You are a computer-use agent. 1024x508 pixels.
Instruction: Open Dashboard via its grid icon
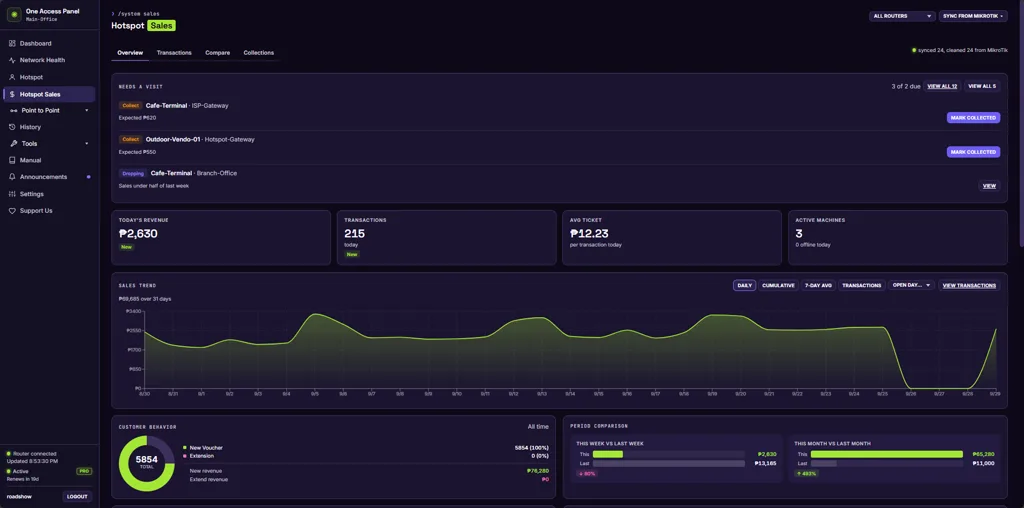pos(12,43)
